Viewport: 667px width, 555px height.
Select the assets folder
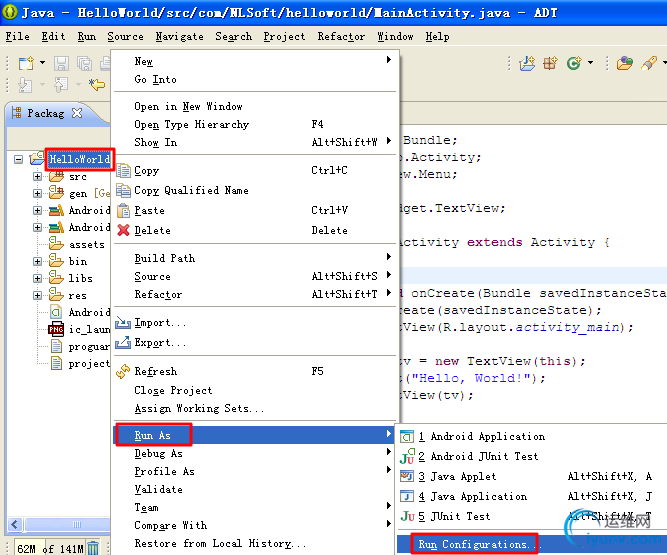(86, 245)
